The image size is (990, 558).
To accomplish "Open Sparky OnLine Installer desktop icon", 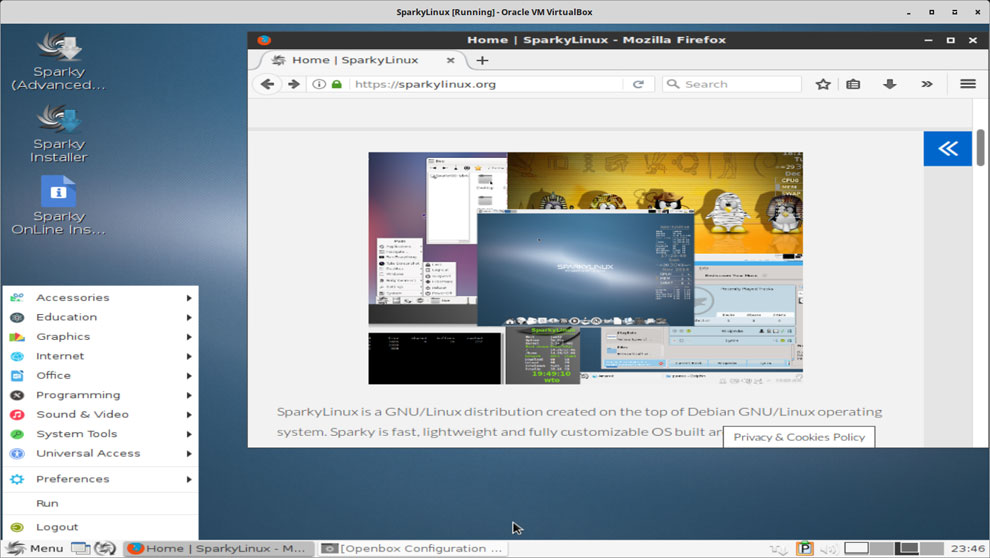I will tap(59, 206).
